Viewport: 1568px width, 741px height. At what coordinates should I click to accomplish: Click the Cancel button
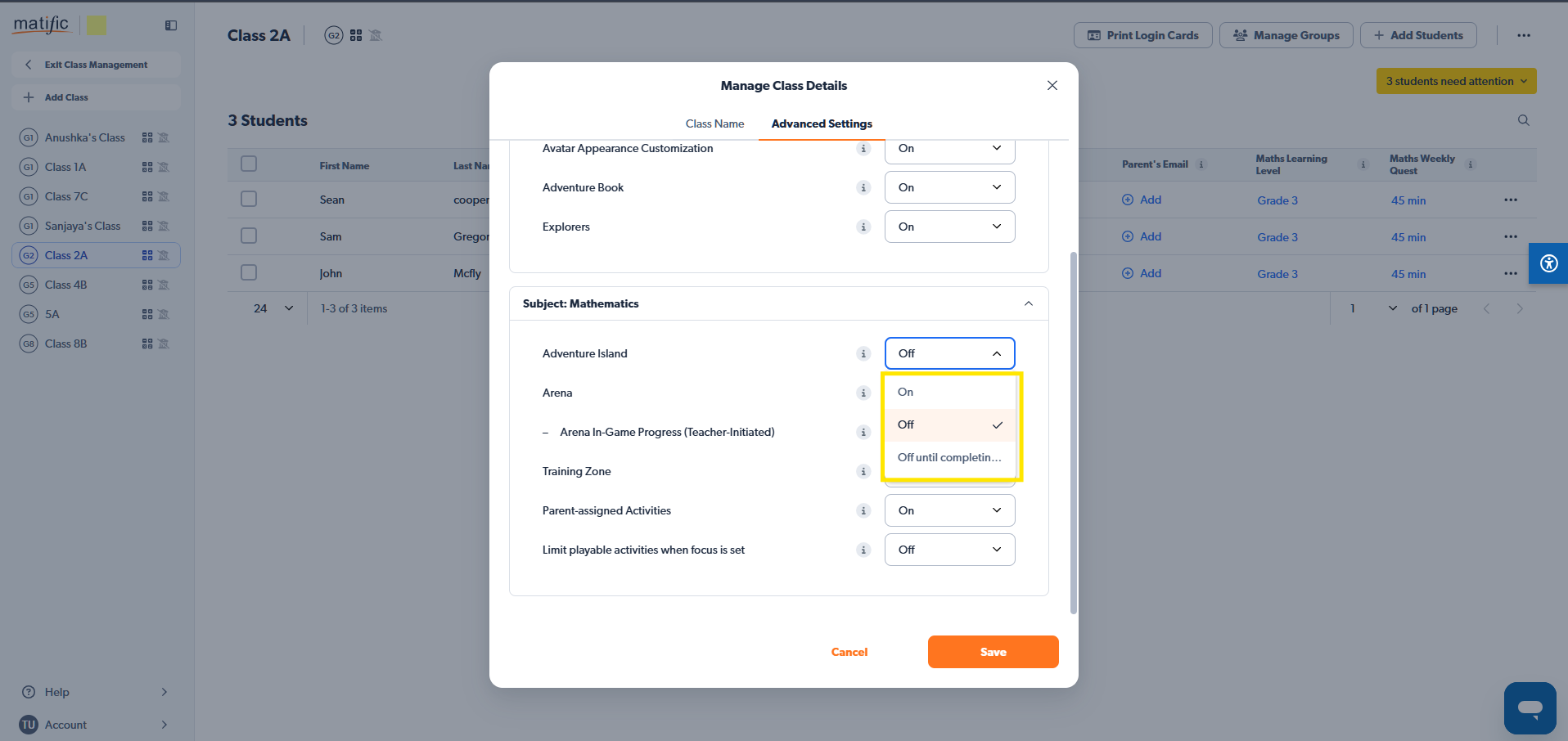[x=849, y=652]
